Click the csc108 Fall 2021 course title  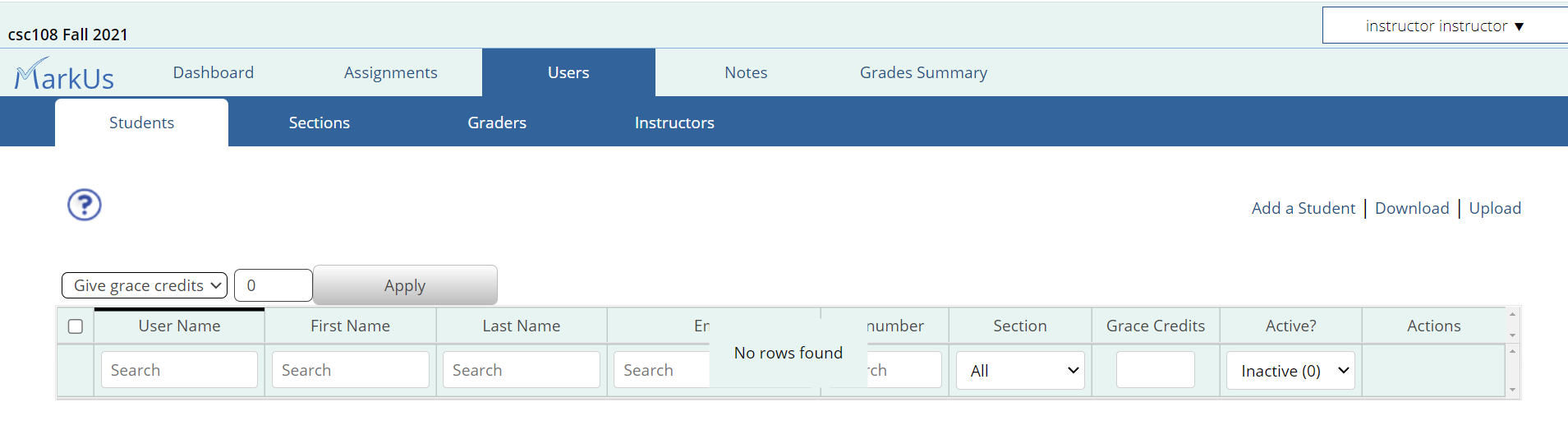click(x=68, y=35)
